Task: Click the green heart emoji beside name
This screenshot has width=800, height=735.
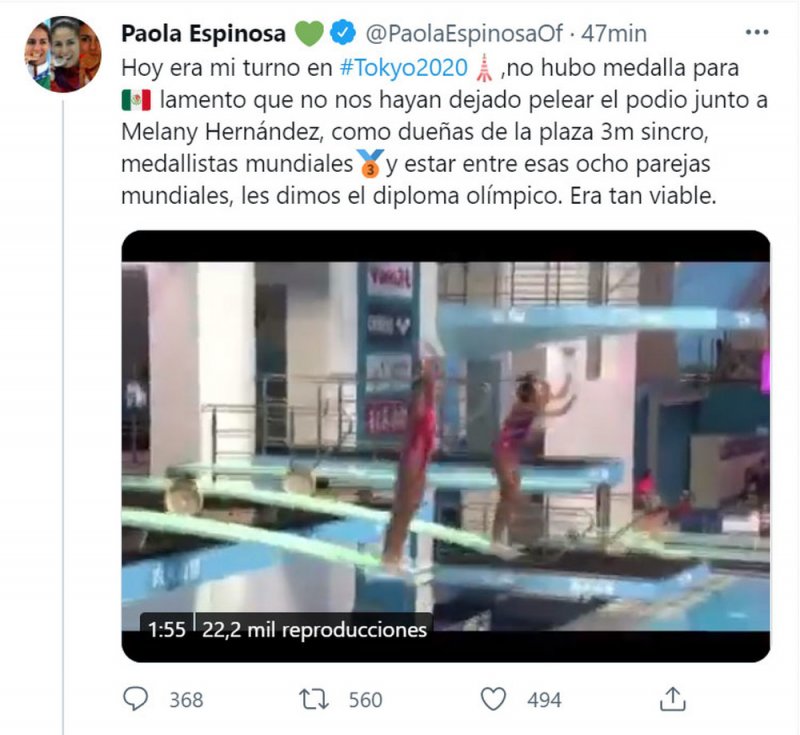Action: pos(310,34)
